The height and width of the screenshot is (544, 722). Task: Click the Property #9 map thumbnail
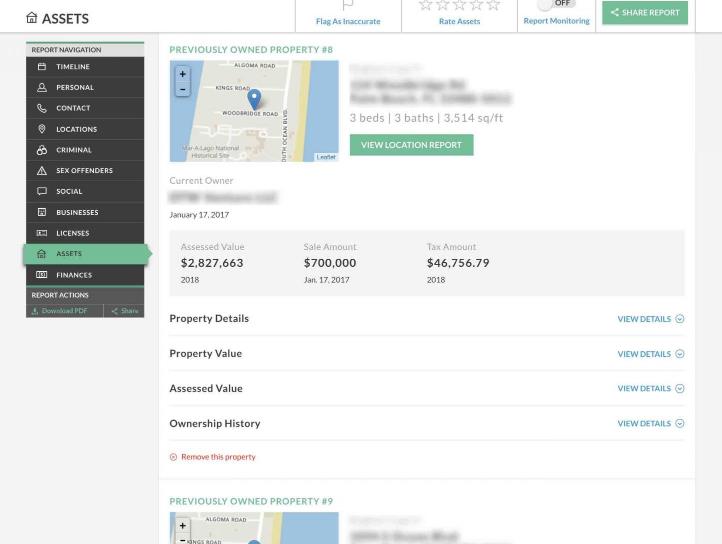[x=254, y=528]
